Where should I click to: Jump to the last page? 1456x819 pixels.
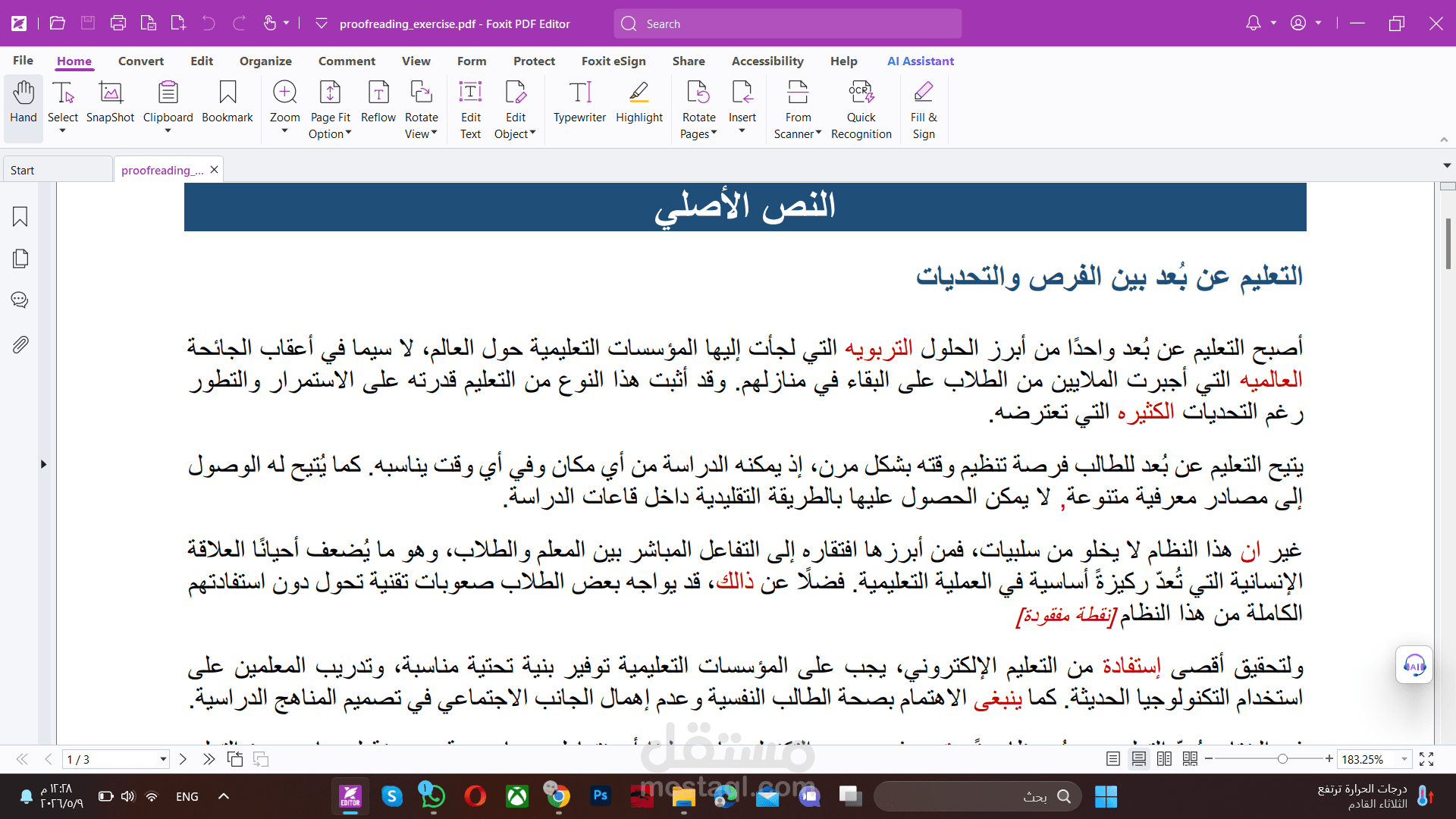pos(209,759)
